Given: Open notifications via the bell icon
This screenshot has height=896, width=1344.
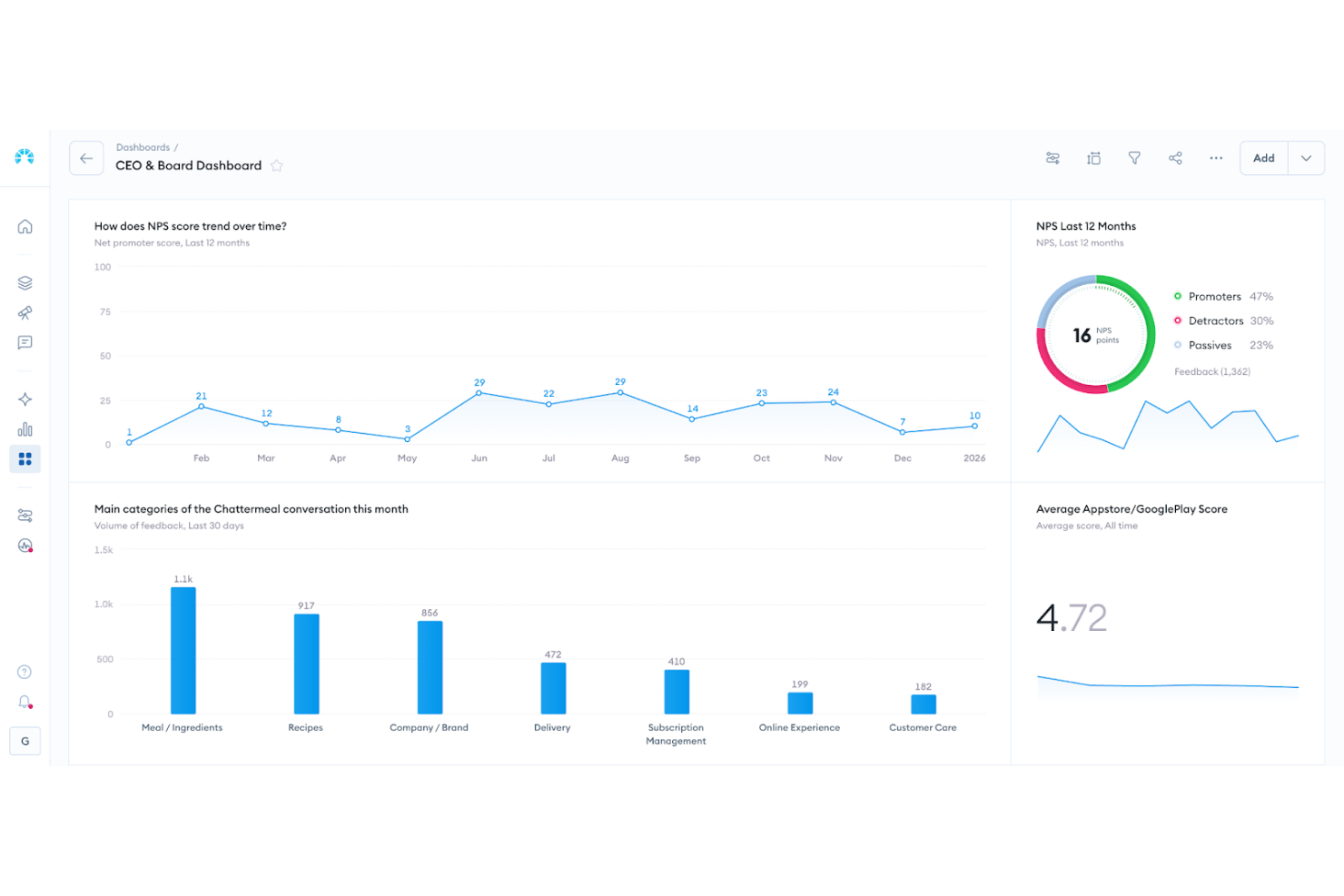Looking at the screenshot, I should 25,702.
